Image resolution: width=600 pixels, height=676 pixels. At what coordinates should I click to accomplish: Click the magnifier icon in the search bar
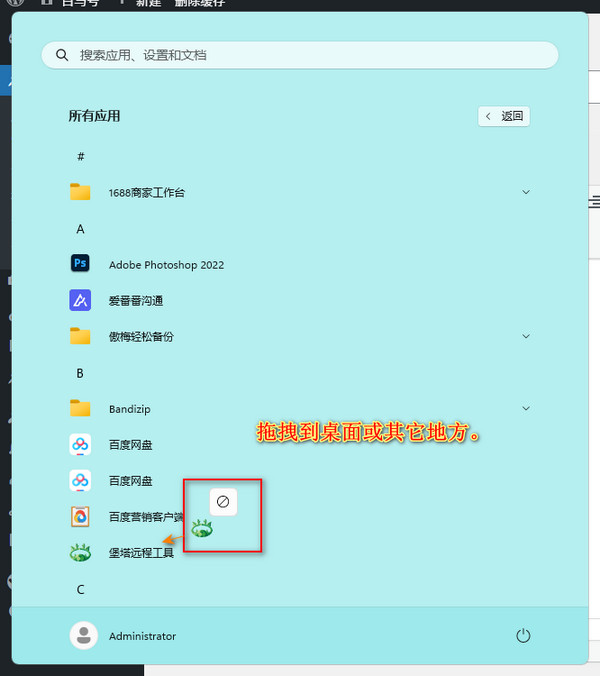pyautogui.click(x=62, y=55)
